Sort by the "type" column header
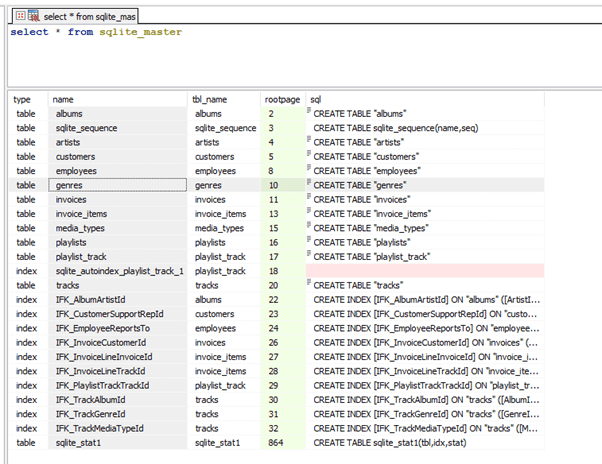 (22, 99)
